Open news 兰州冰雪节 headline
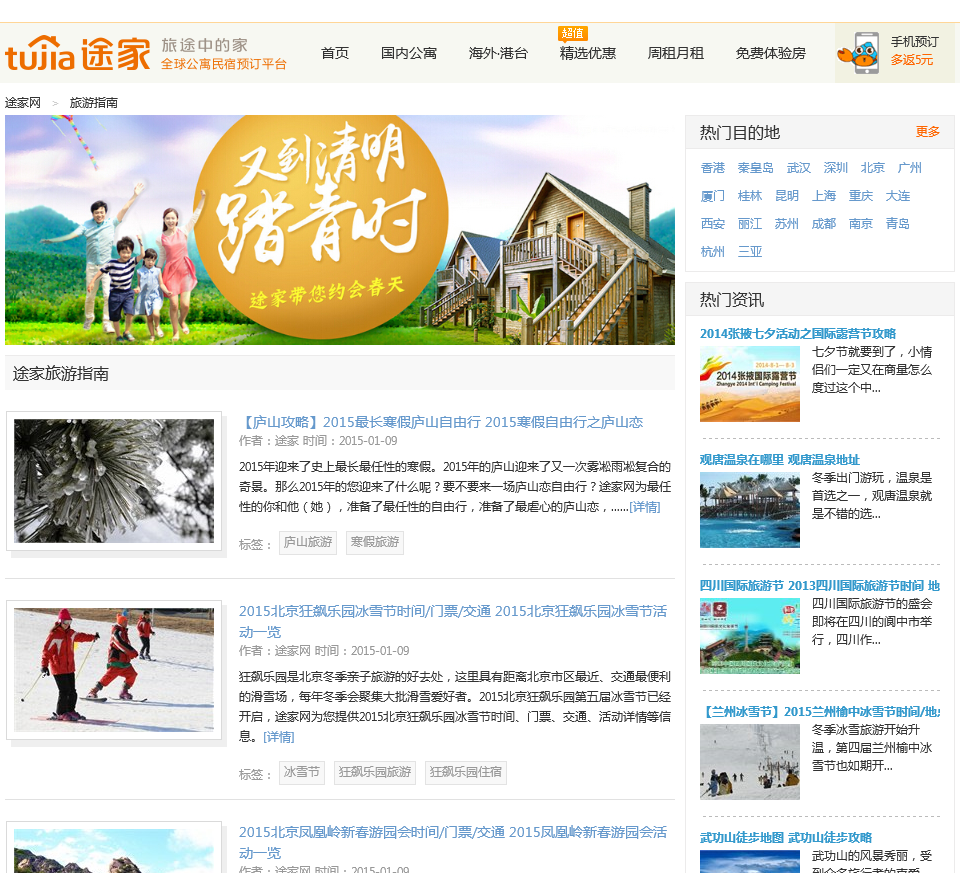Image resolution: width=960 pixels, height=873 pixels. pos(820,712)
